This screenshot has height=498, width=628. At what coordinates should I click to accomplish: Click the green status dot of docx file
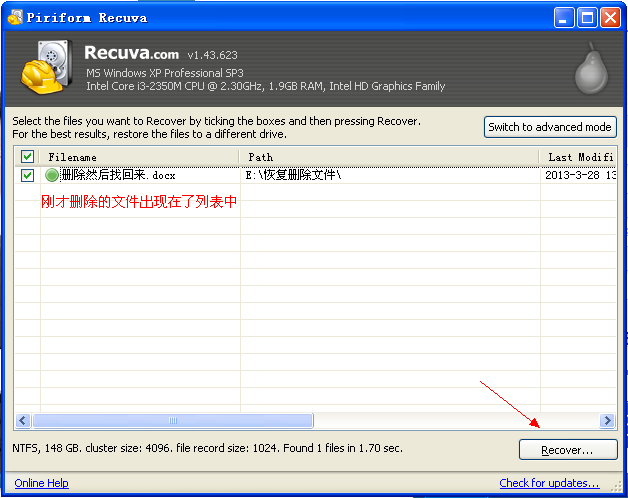(52, 175)
